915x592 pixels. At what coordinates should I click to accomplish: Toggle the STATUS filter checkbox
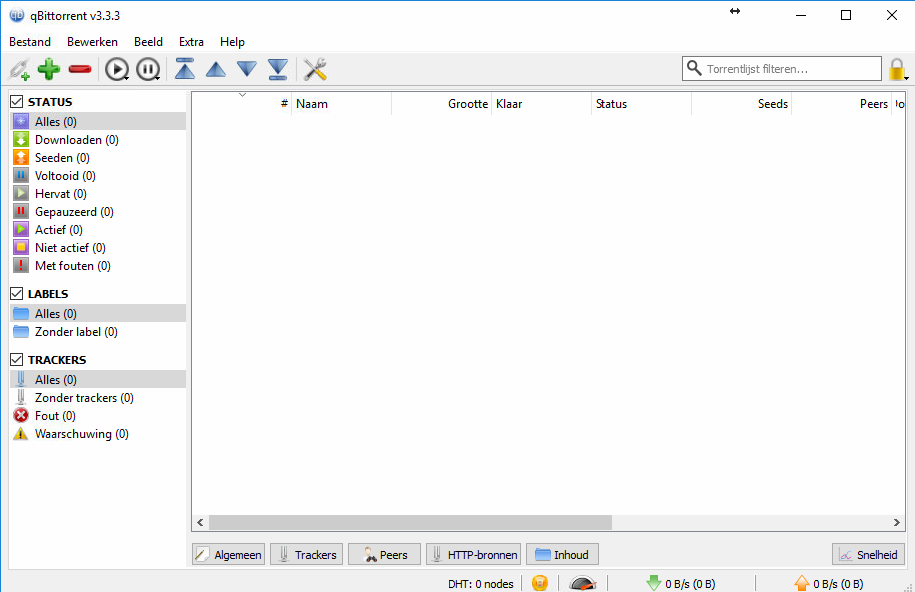[17, 102]
